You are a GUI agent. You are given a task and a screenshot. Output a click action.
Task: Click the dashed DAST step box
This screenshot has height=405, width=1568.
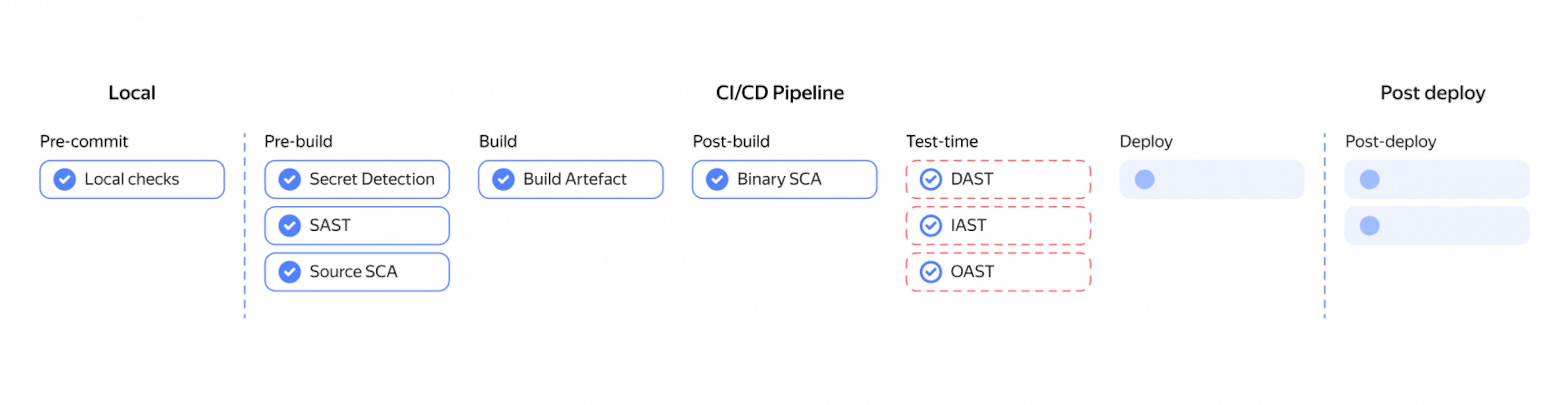(x=998, y=179)
